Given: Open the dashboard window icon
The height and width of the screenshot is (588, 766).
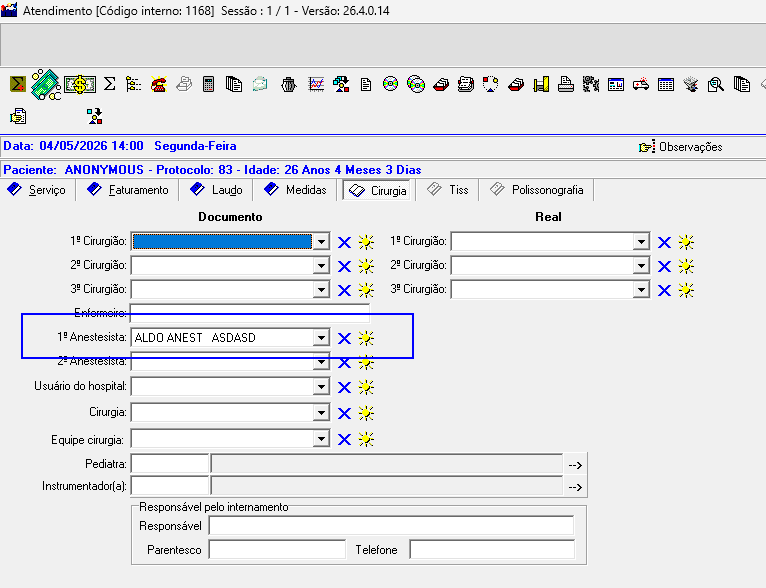Looking at the screenshot, I should coord(616,85).
